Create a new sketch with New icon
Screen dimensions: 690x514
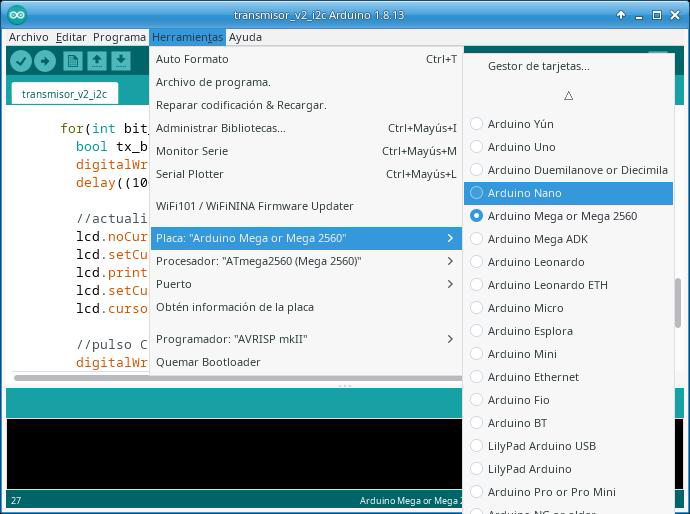click(73, 61)
